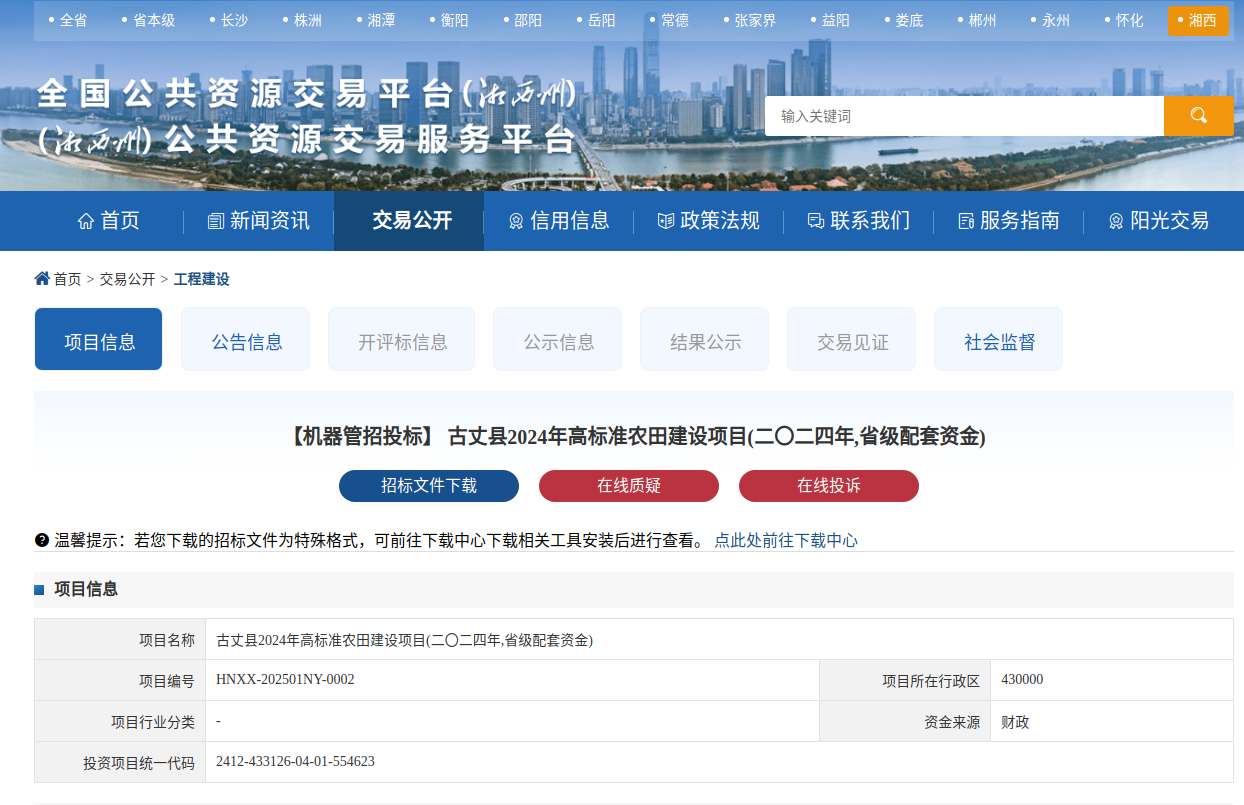
Task: Open the 公示信息 tab
Action: coord(558,339)
